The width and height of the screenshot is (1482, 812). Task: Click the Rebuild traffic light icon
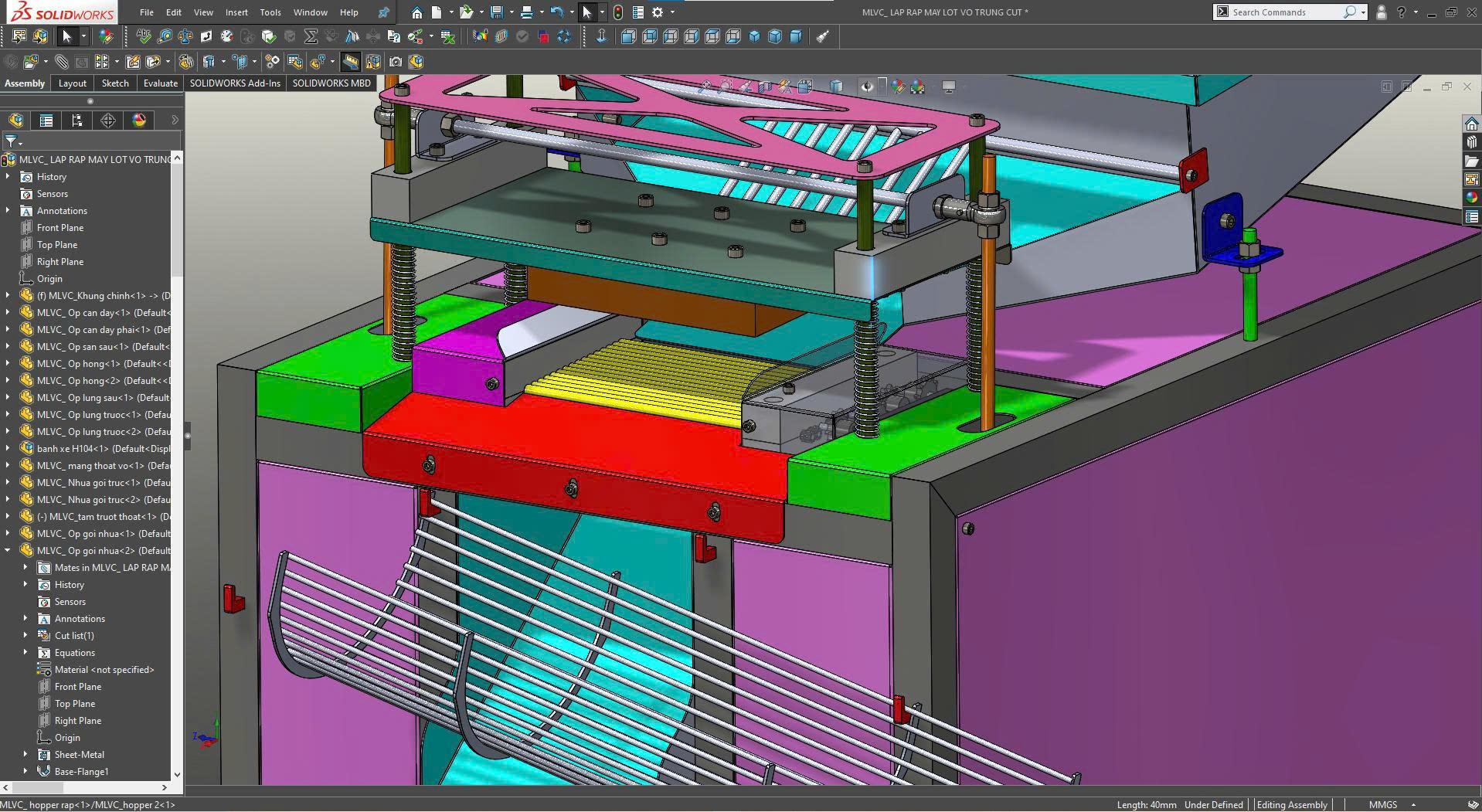click(x=617, y=12)
